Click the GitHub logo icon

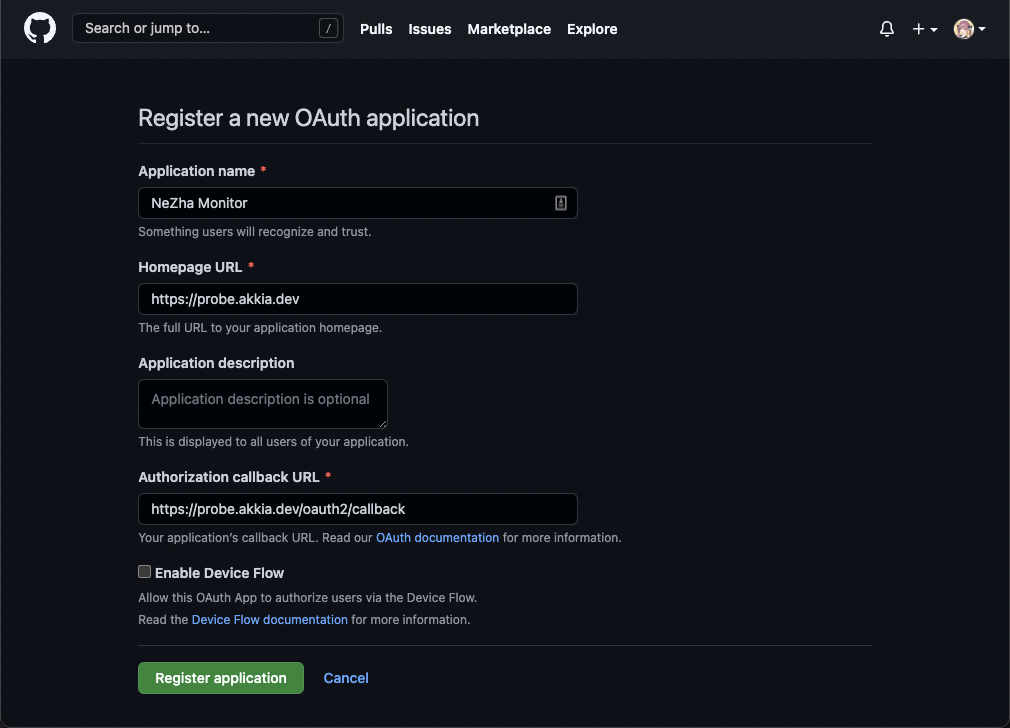[39, 28]
